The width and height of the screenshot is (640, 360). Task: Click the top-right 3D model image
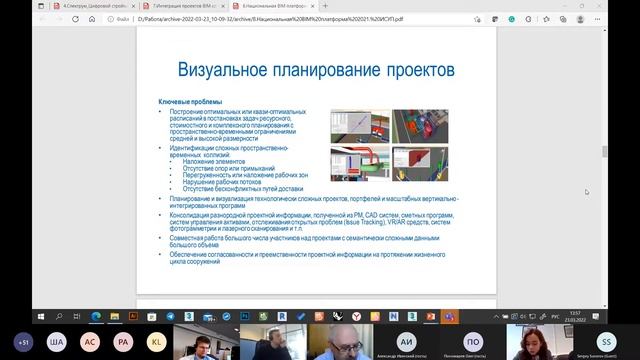click(420, 127)
